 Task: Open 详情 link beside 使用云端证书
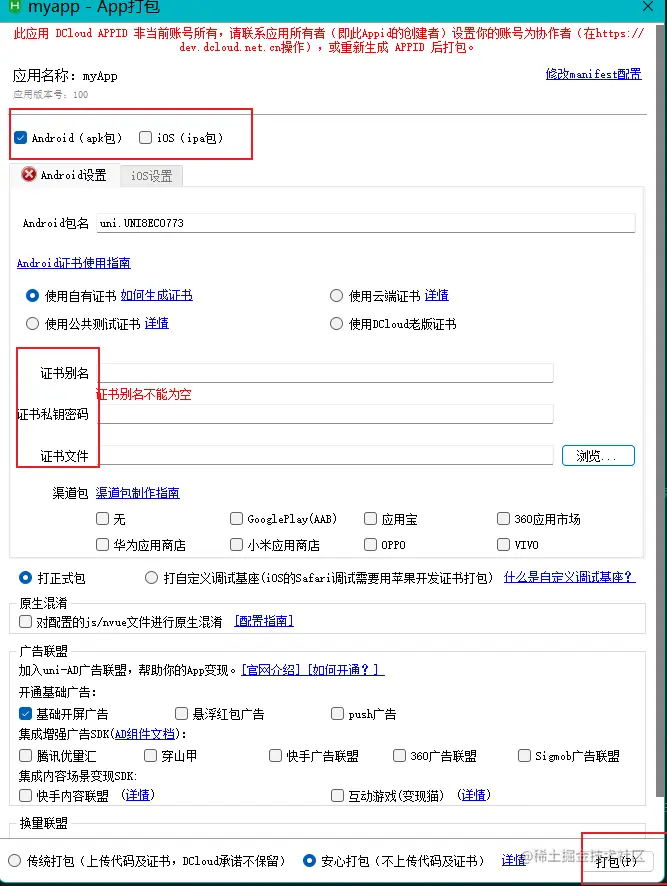tap(436, 296)
